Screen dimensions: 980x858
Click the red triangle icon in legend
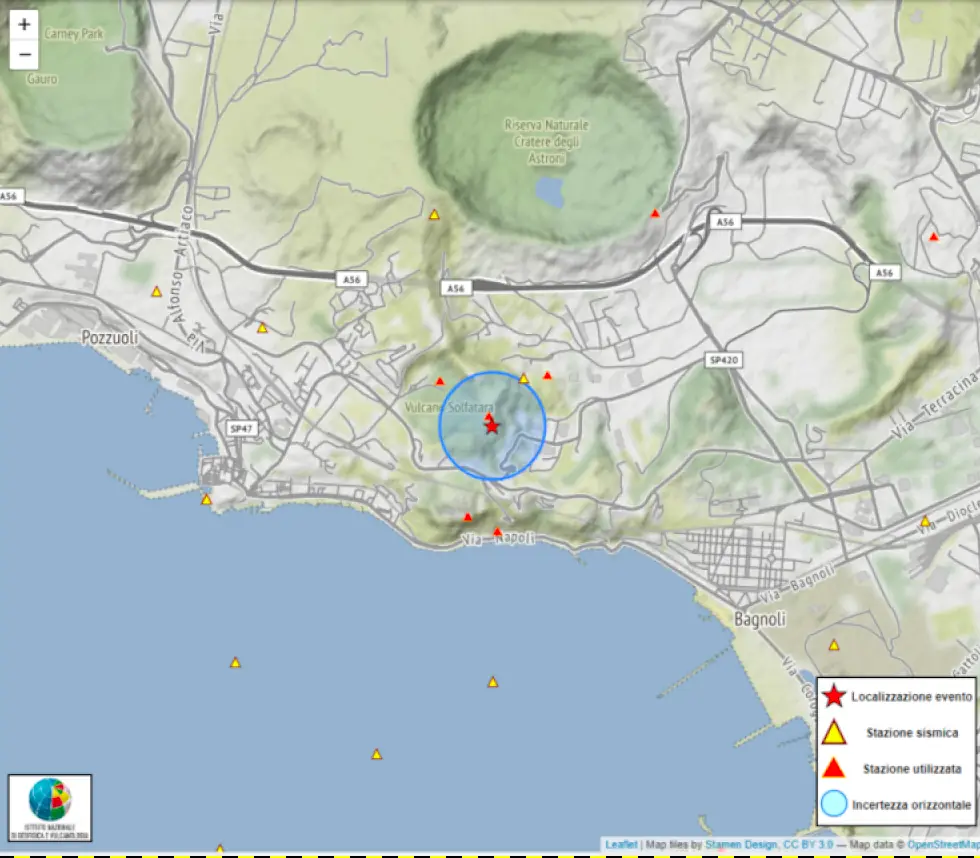pos(834,768)
